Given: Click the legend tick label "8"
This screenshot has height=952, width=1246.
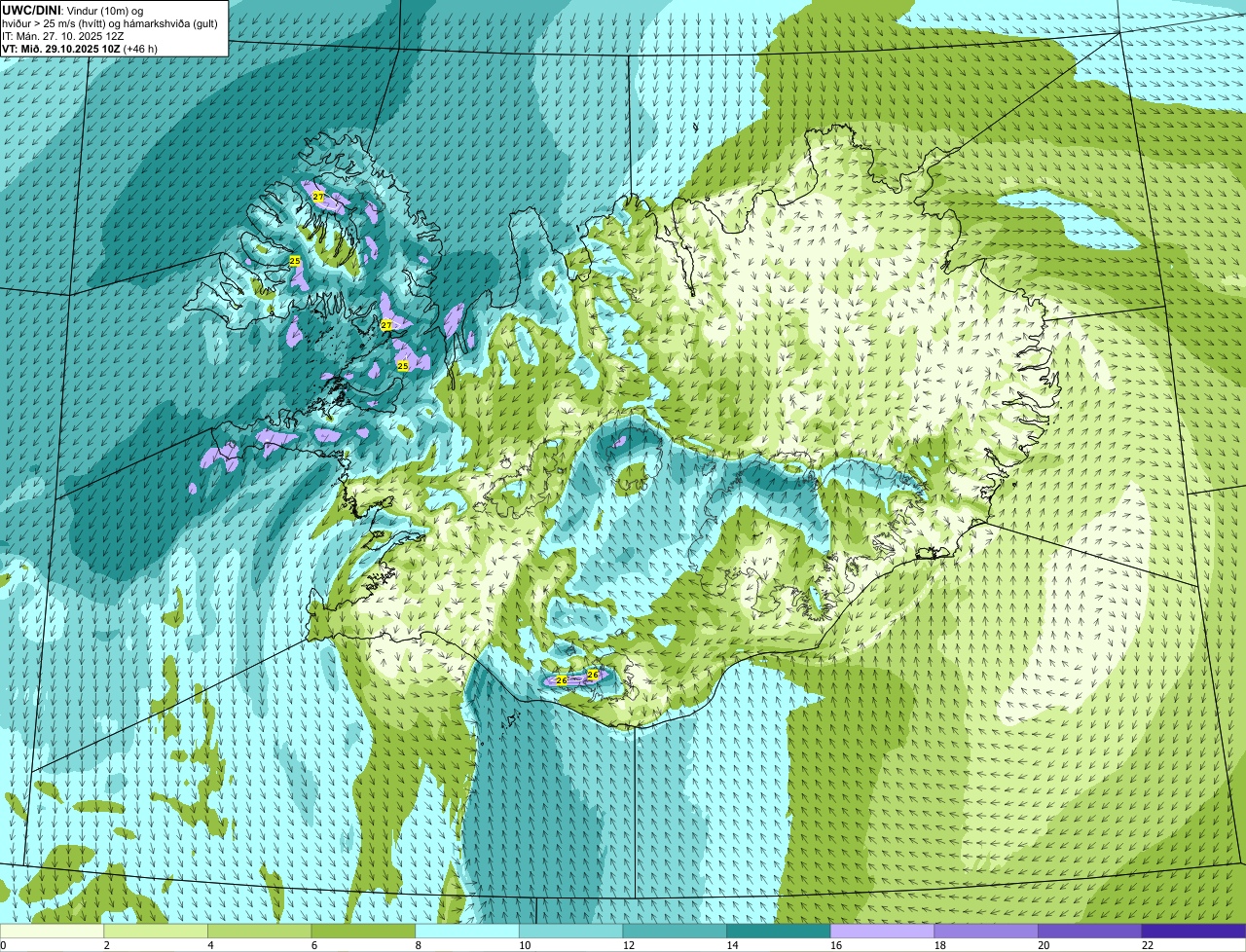Looking at the screenshot, I should (x=418, y=945).
